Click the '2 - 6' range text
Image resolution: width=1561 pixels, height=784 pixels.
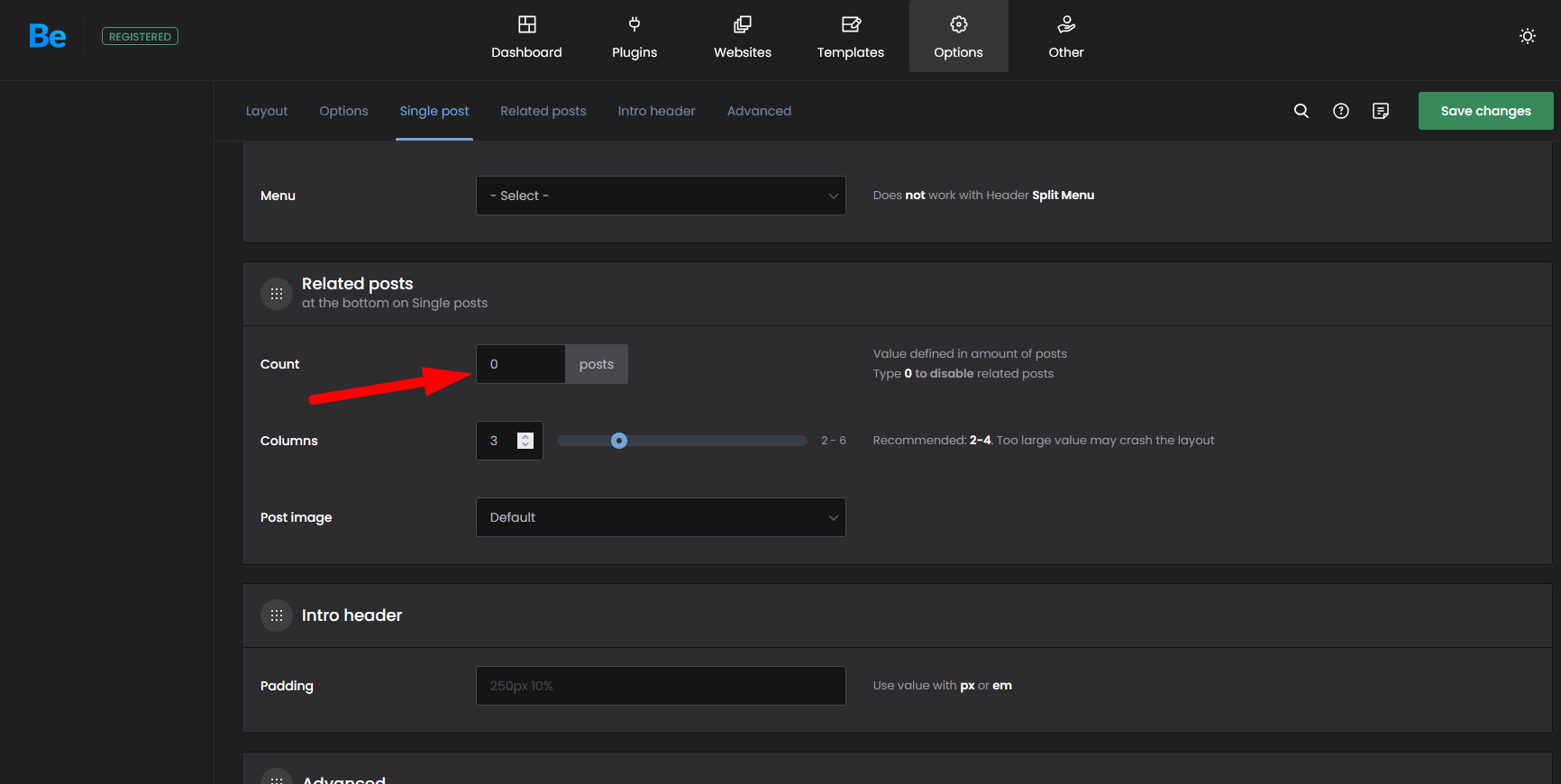click(834, 441)
